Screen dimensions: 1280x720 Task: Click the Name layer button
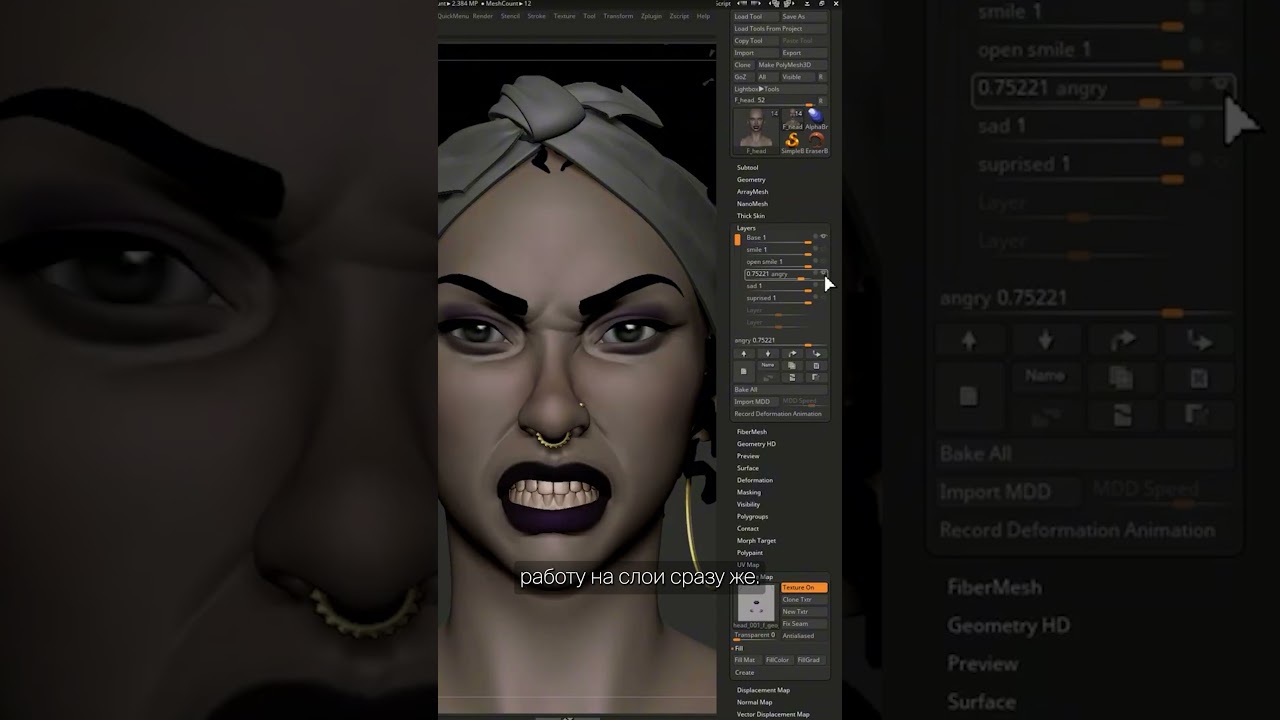tap(768, 365)
